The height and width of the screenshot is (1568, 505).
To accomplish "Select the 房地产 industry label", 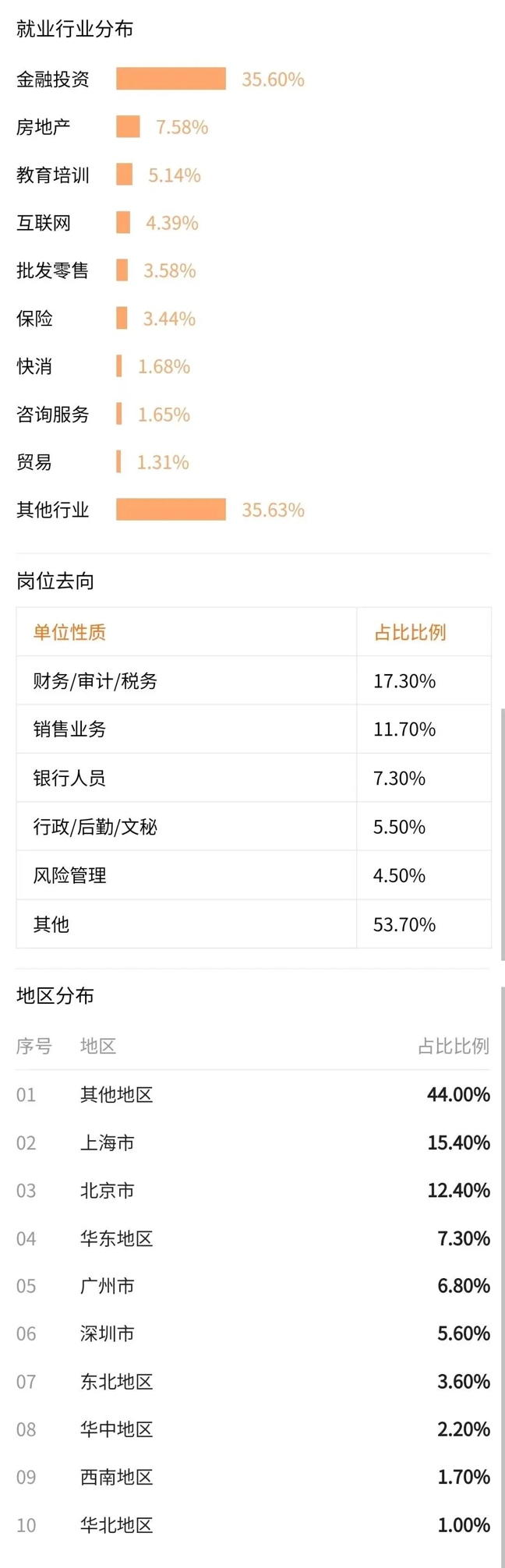I will (44, 127).
